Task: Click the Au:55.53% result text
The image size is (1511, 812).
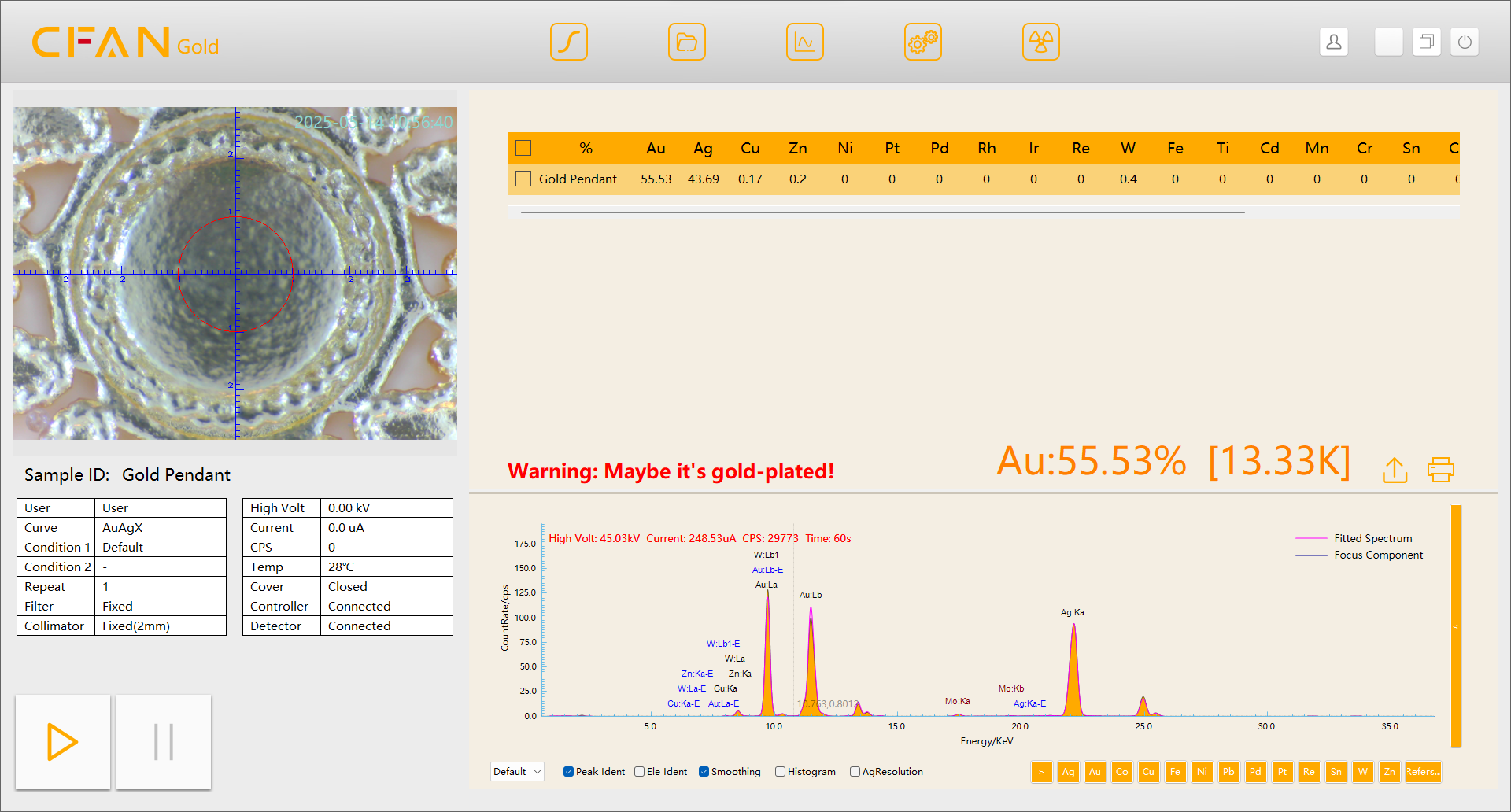Action: pyautogui.click(x=1091, y=461)
